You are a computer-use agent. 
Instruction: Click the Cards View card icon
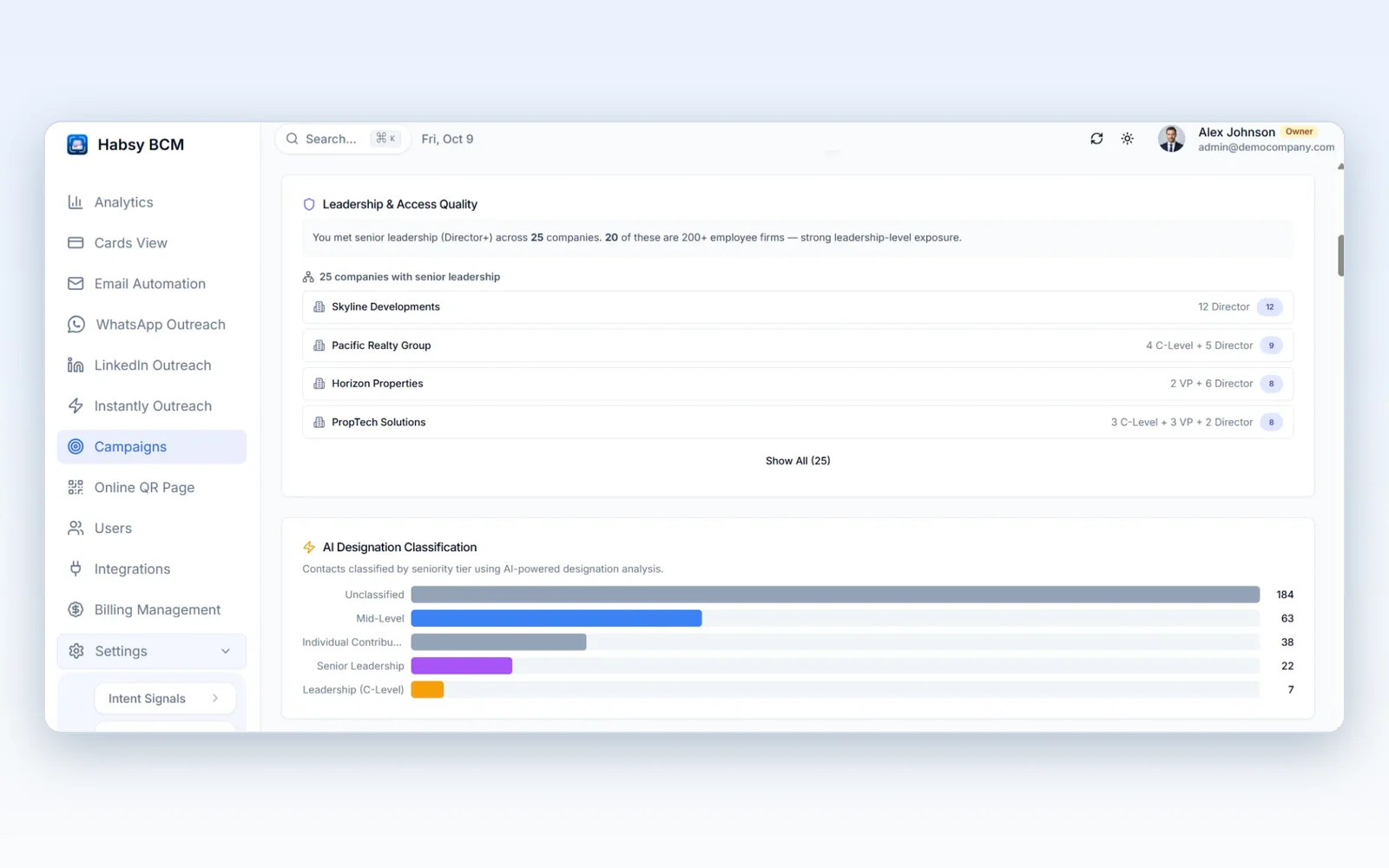(76, 243)
